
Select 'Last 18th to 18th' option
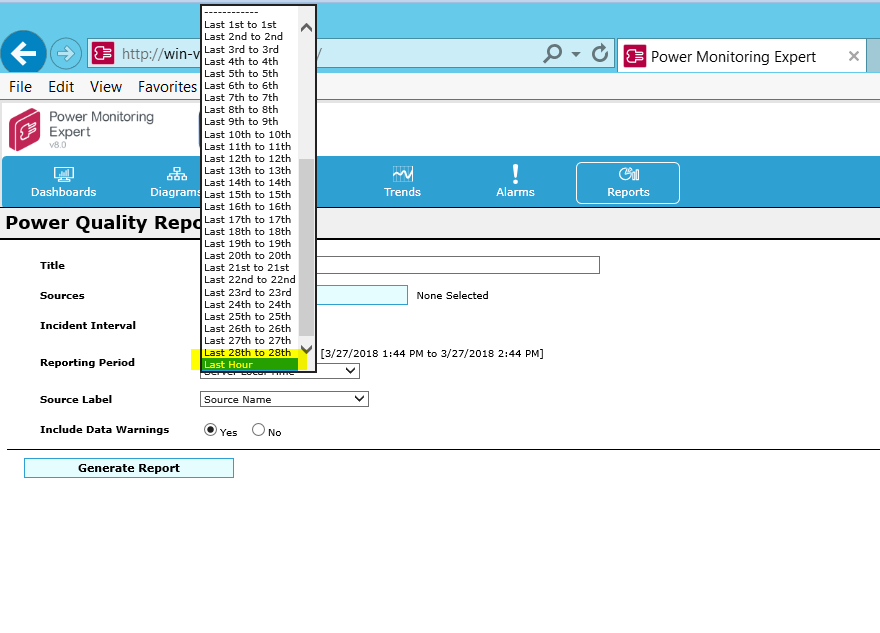click(x=250, y=232)
